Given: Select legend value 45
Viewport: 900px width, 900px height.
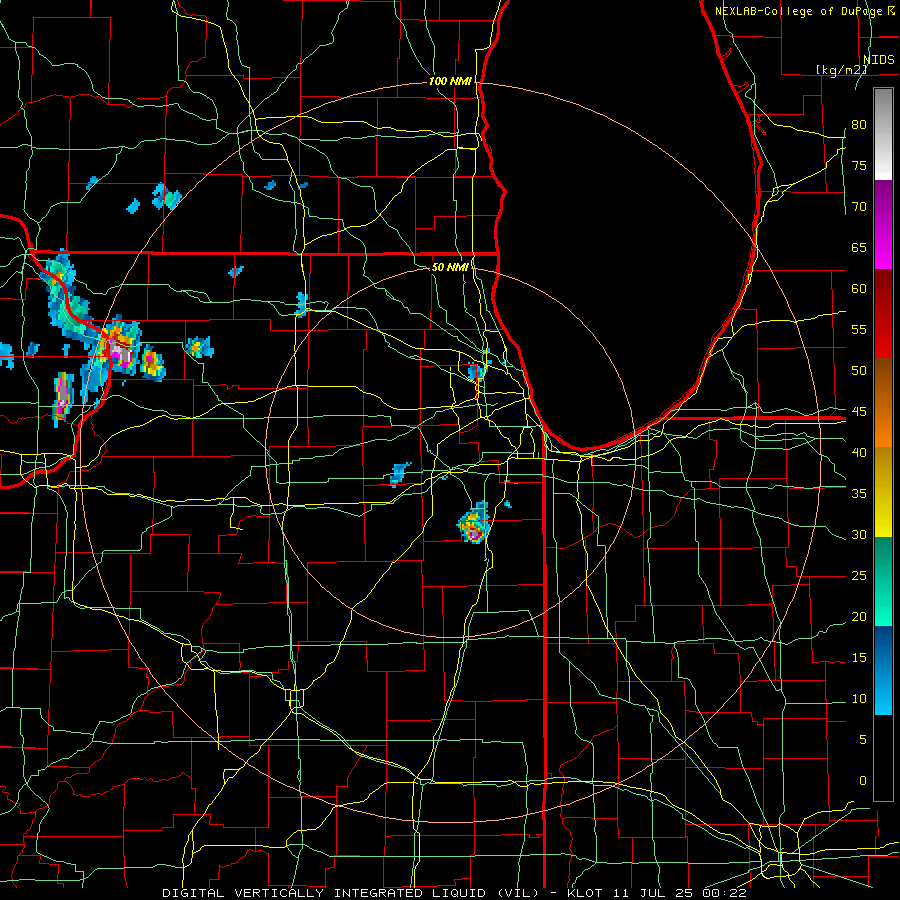Looking at the screenshot, I should coord(859,412).
